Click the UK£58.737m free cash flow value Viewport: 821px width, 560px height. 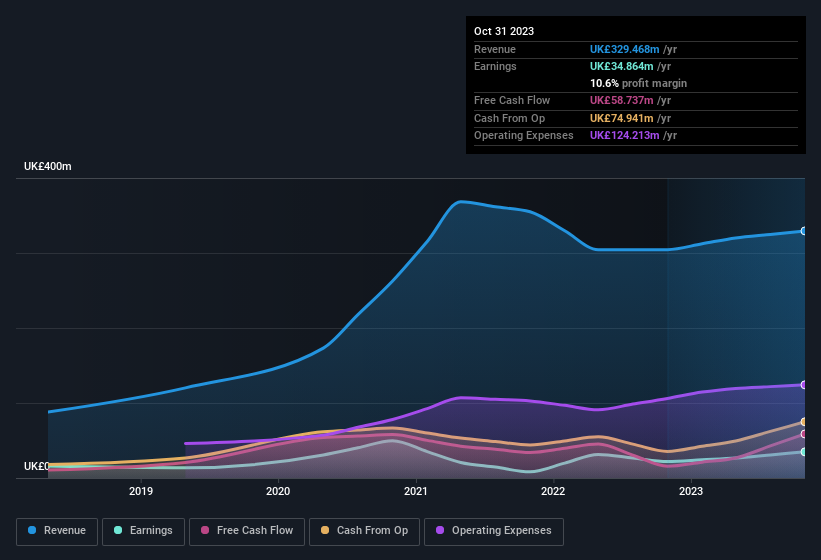622,100
